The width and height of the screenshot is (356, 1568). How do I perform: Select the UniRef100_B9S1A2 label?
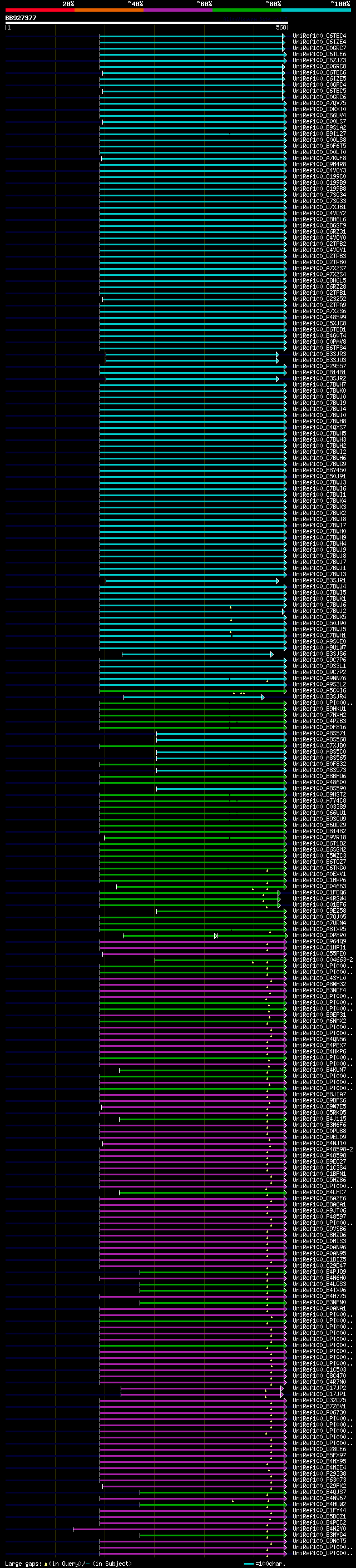coord(319,128)
